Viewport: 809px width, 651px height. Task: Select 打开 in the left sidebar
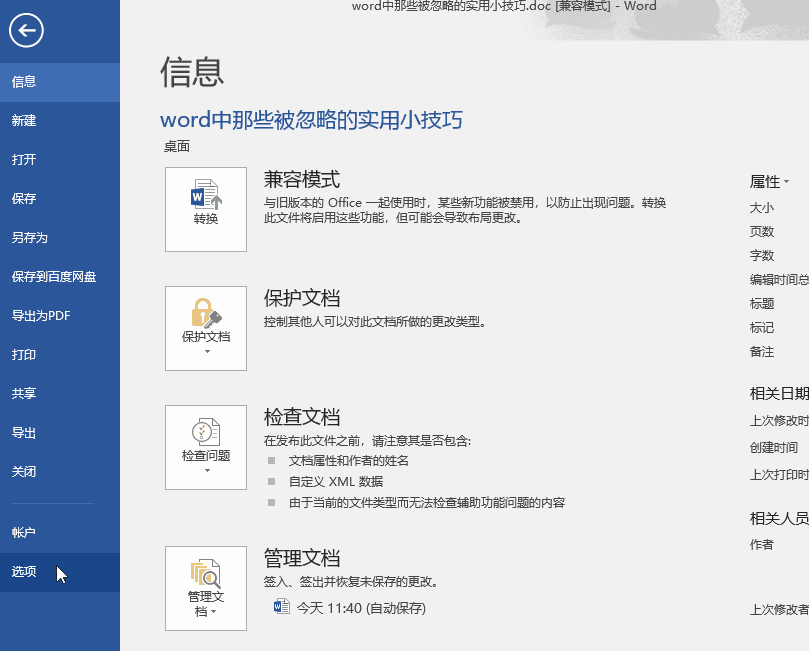pos(24,160)
